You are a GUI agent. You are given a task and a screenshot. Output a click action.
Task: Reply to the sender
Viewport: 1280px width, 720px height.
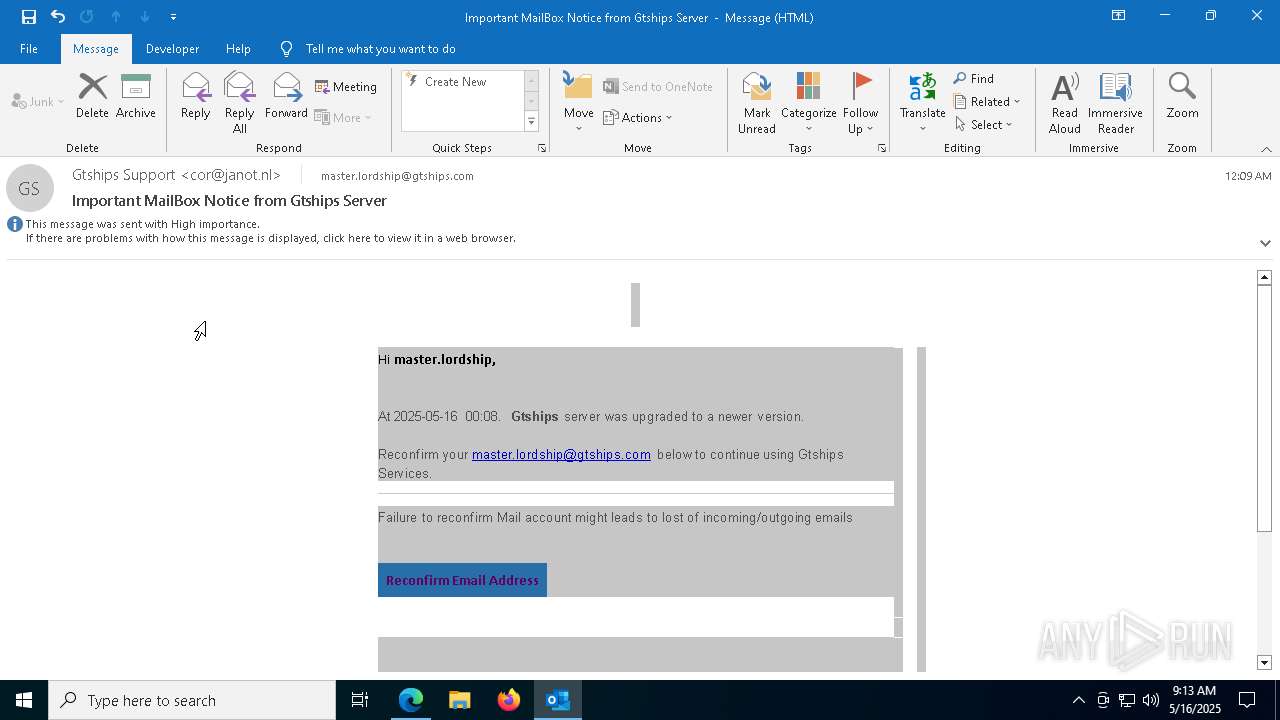pyautogui.click(x=196, y=96)
